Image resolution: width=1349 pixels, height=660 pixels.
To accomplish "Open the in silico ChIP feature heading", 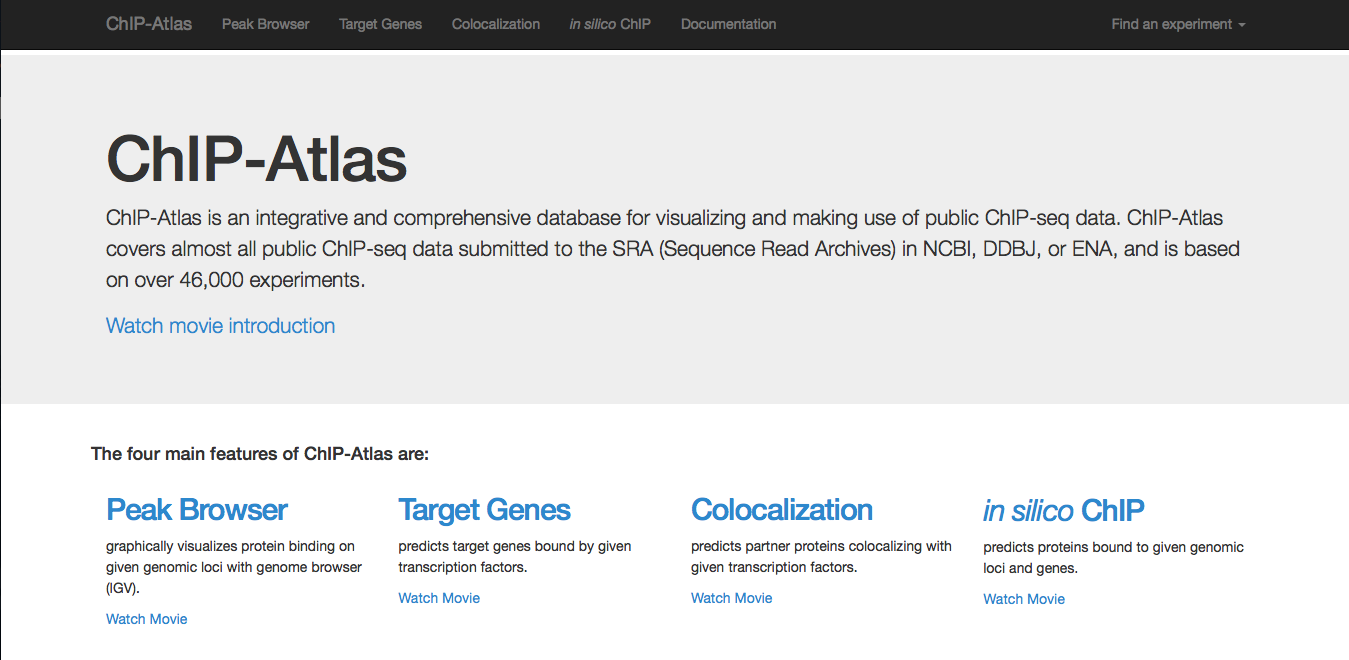I will [1064, 511].
